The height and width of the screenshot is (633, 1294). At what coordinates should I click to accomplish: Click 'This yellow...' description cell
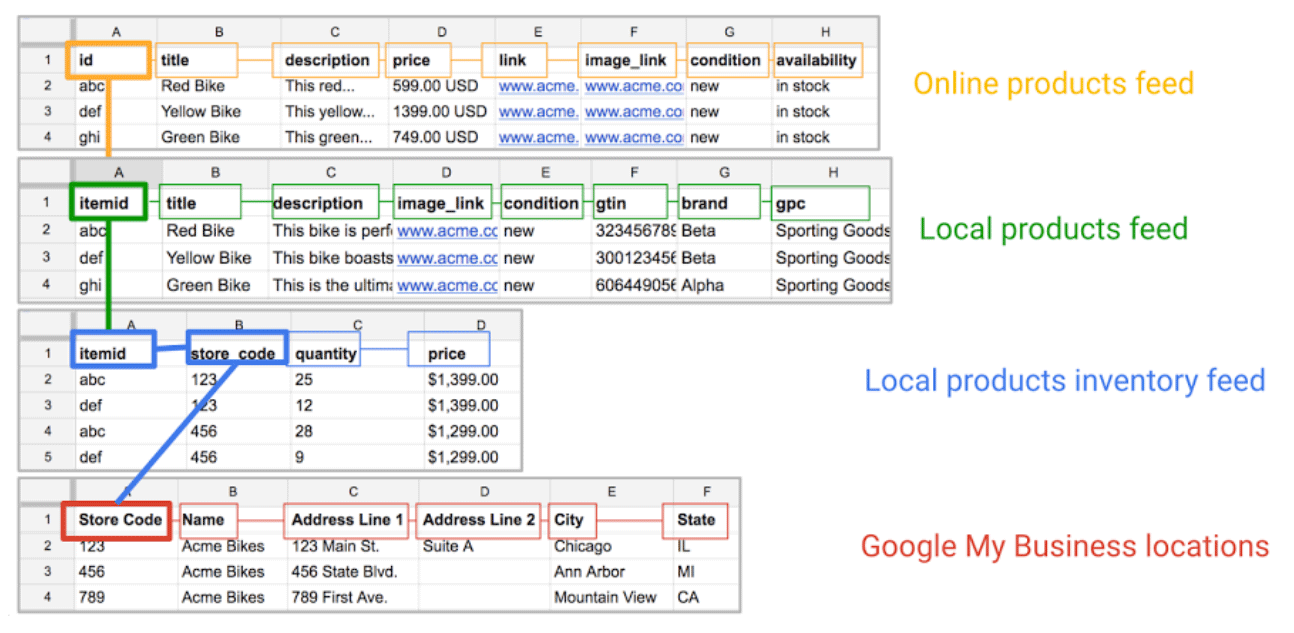tap(329, 112)
